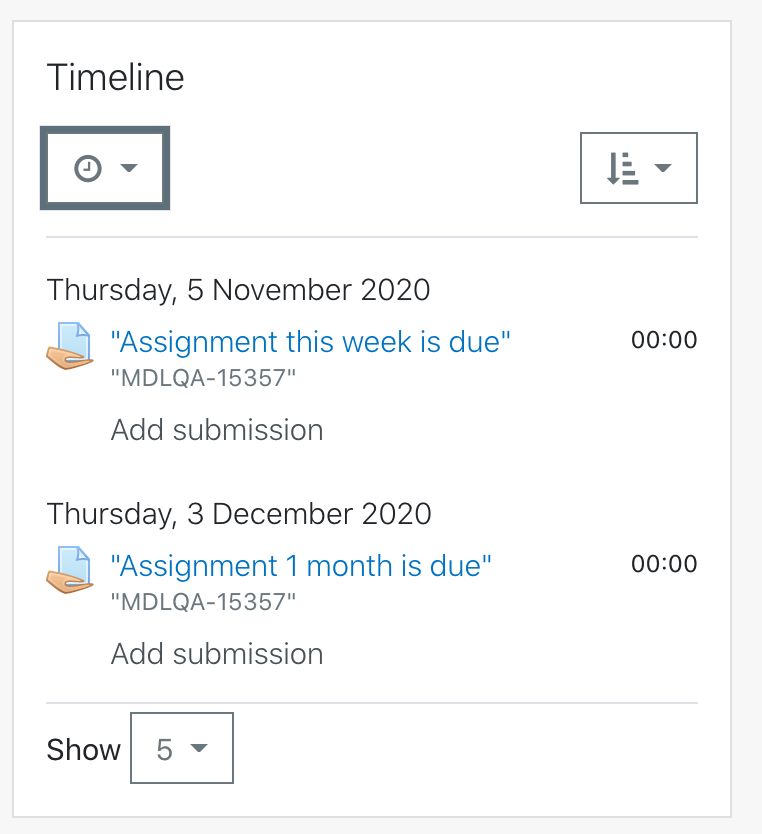The height and width of the screenshot is (834, 762).
Task: Open the date filter dropdown arrow
Action: [129, 168]
